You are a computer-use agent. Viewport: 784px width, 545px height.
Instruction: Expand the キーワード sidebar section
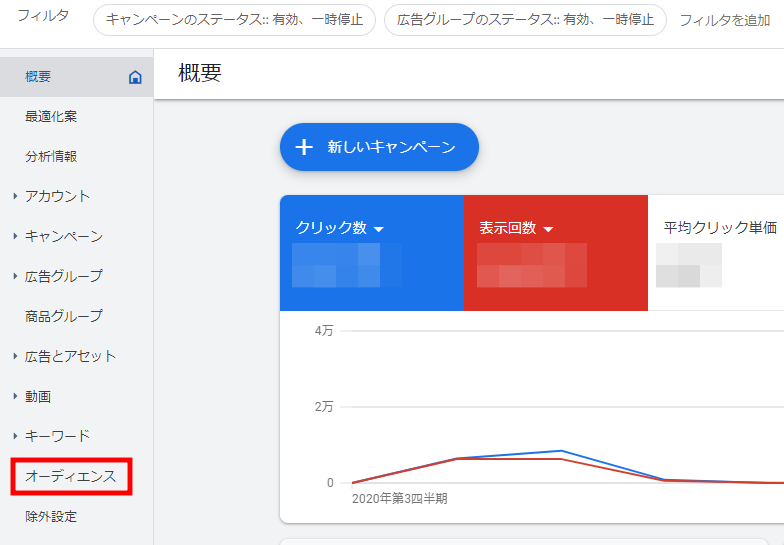tap(15, 436)
